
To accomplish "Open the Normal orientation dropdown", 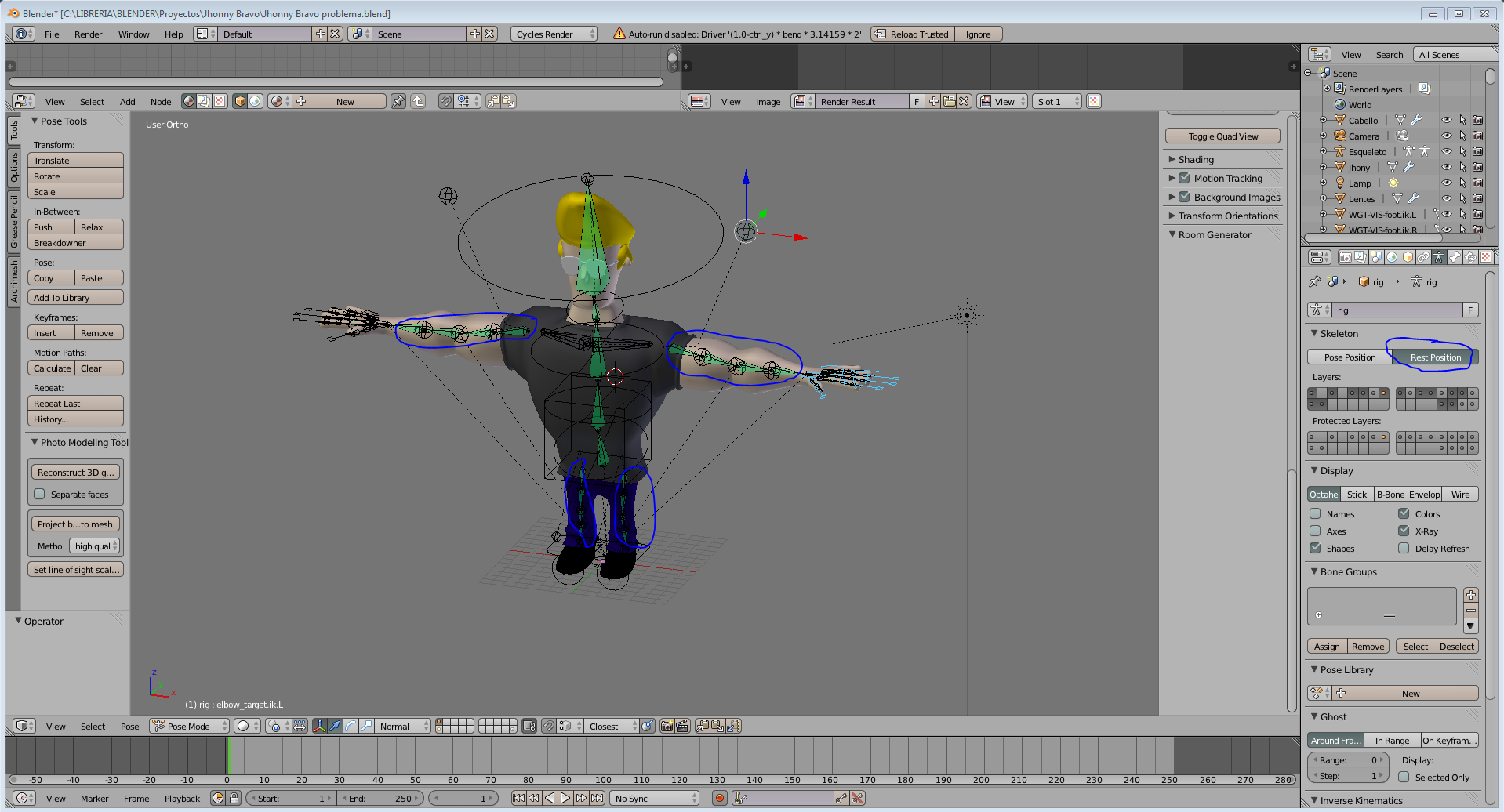I will click(x=403, y=726).
